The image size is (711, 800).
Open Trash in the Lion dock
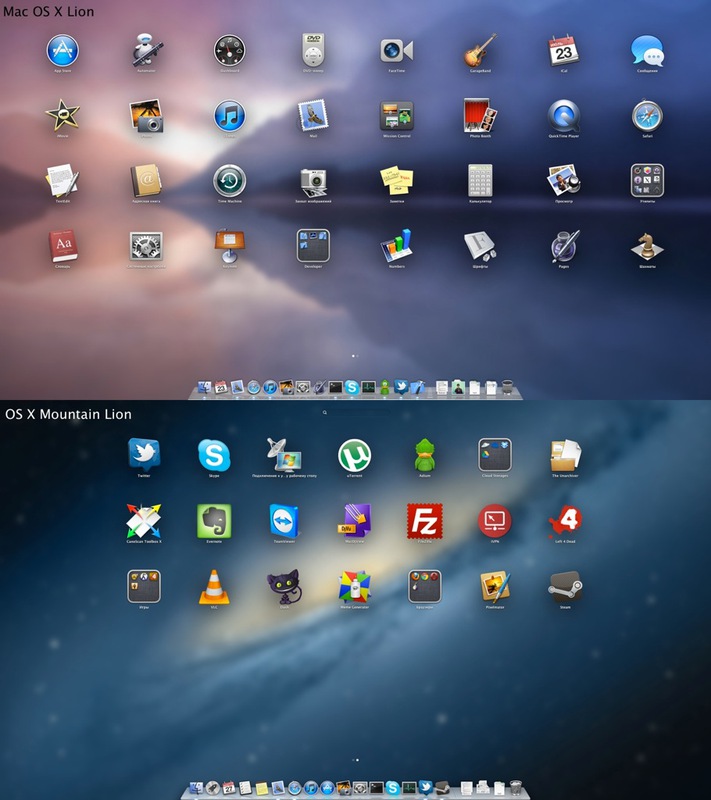point(507,387)
